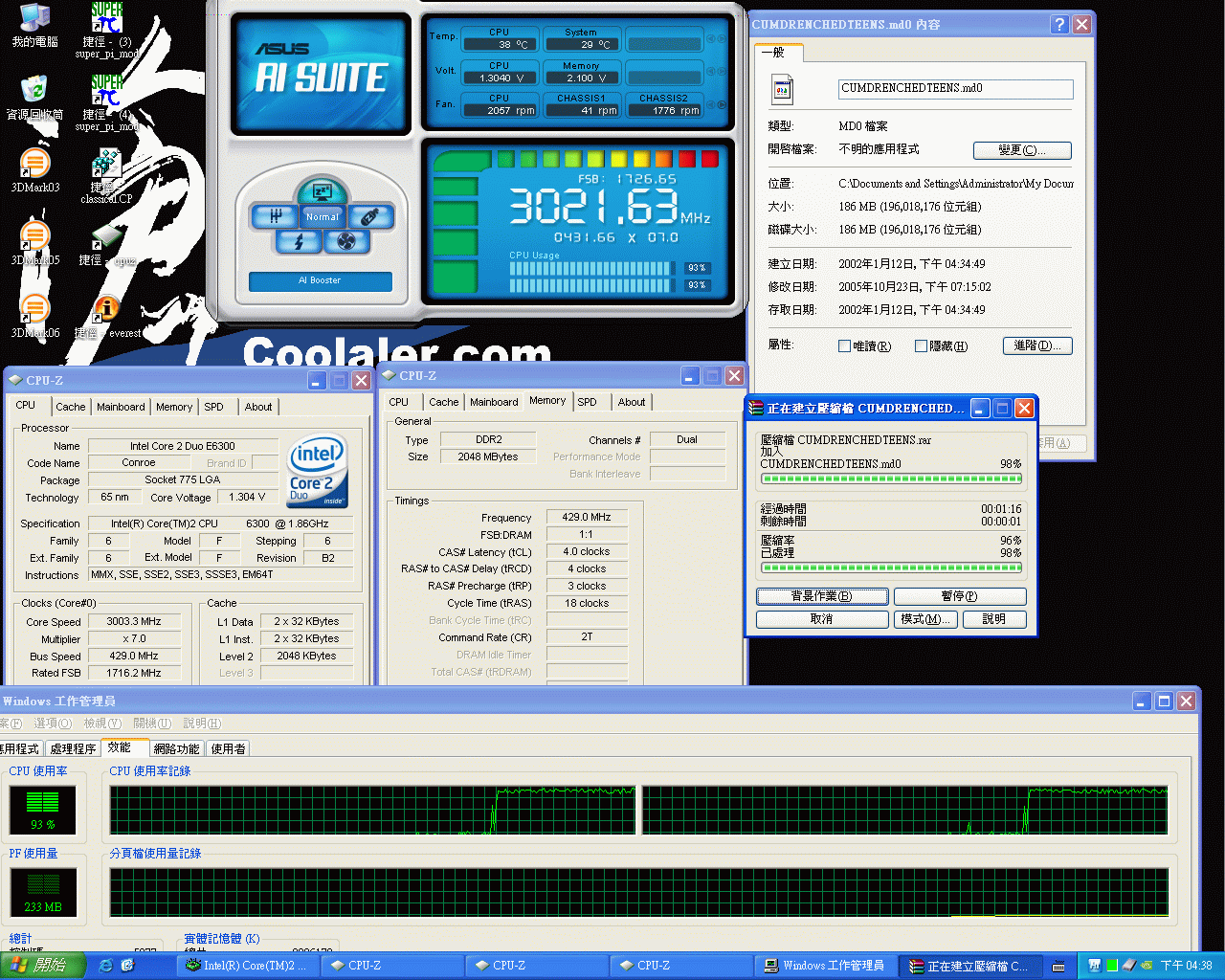The width and height of the screenshot is (1225, 980).
Task: Switch to 網路功能 tab in Task Manager
Action: [177, 748]
